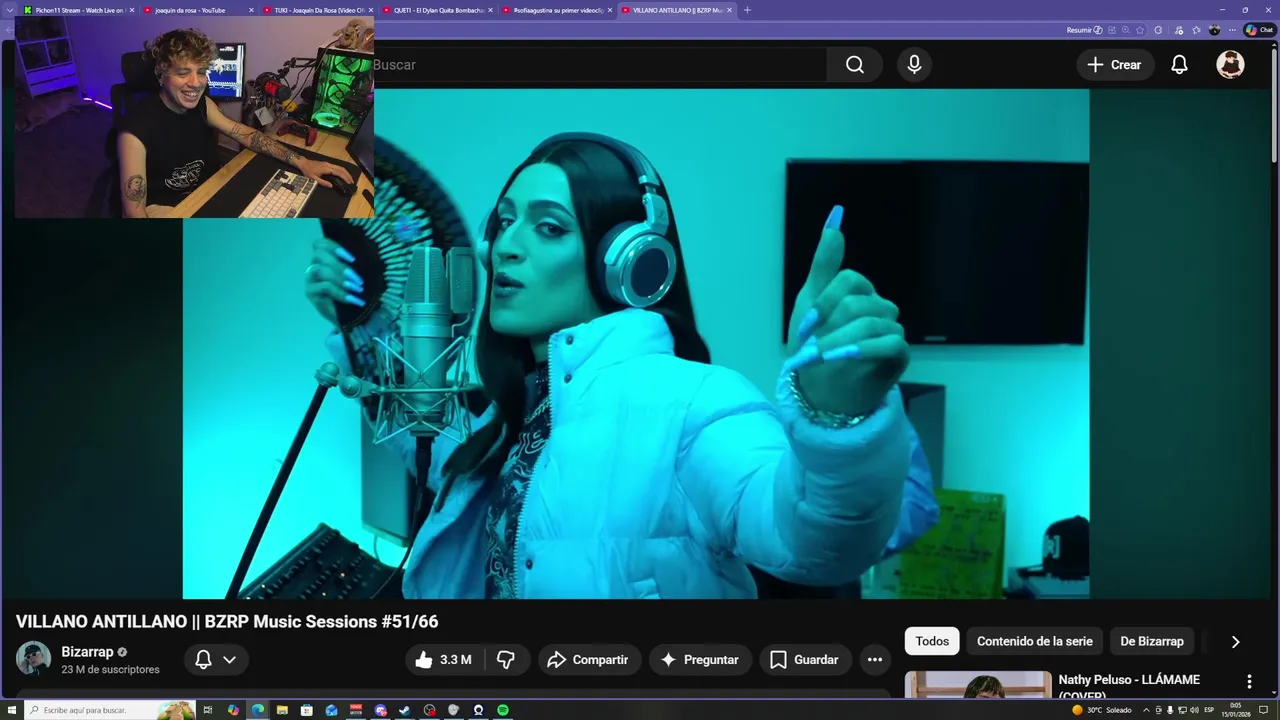Viewport: 1280px width, 720px height.
Task: Open the network tray icon
Action: [x=1182, y=710]
